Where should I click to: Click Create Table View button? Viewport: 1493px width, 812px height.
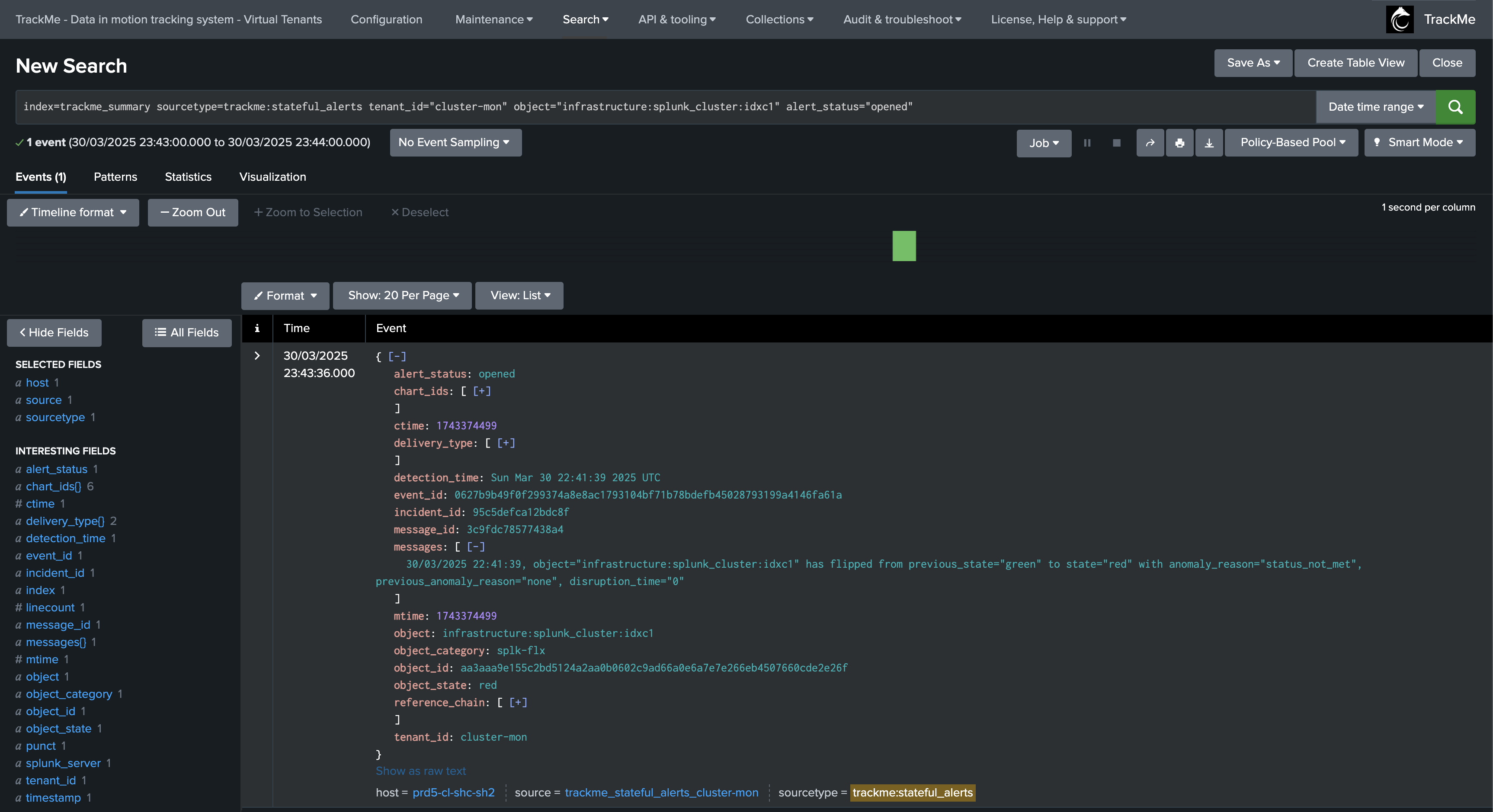pos(1355,63)
